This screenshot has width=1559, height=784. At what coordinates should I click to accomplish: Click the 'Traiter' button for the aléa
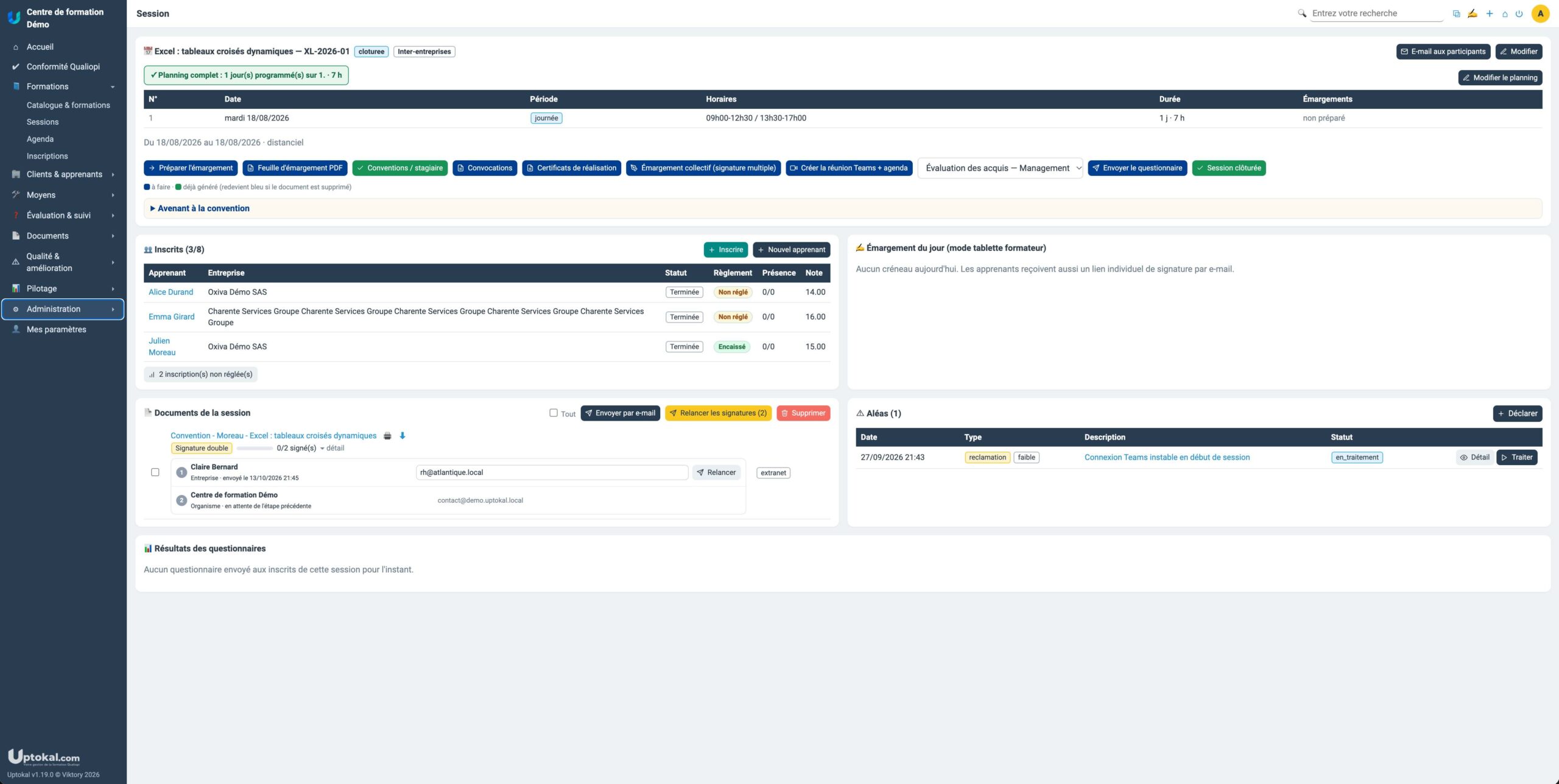coord(1516,458)
